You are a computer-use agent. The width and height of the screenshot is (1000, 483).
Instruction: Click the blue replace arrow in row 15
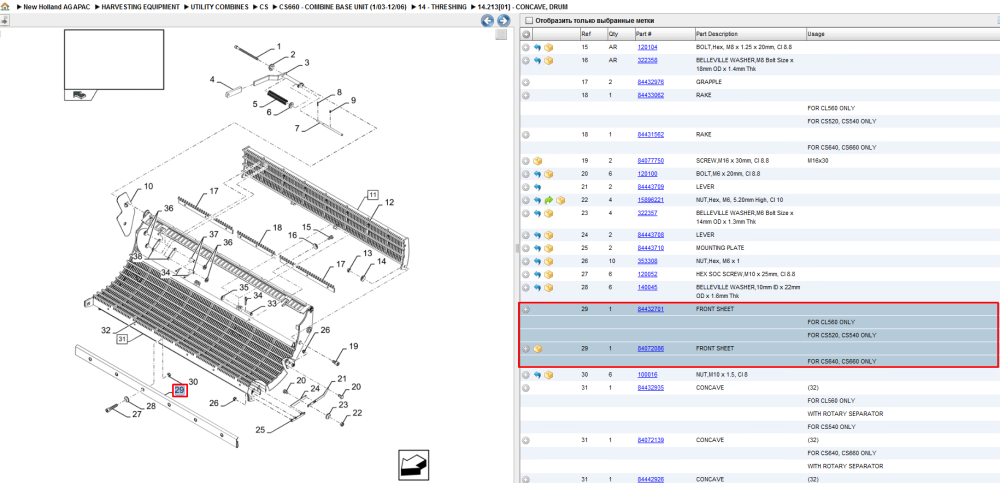(x=537, y=47)
